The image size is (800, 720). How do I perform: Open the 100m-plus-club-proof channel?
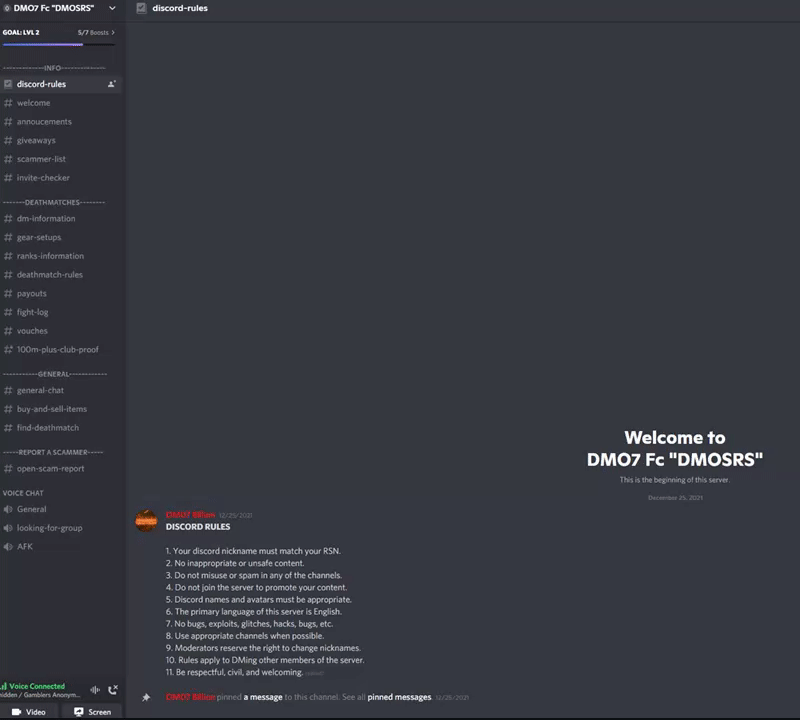click(60, 350)
